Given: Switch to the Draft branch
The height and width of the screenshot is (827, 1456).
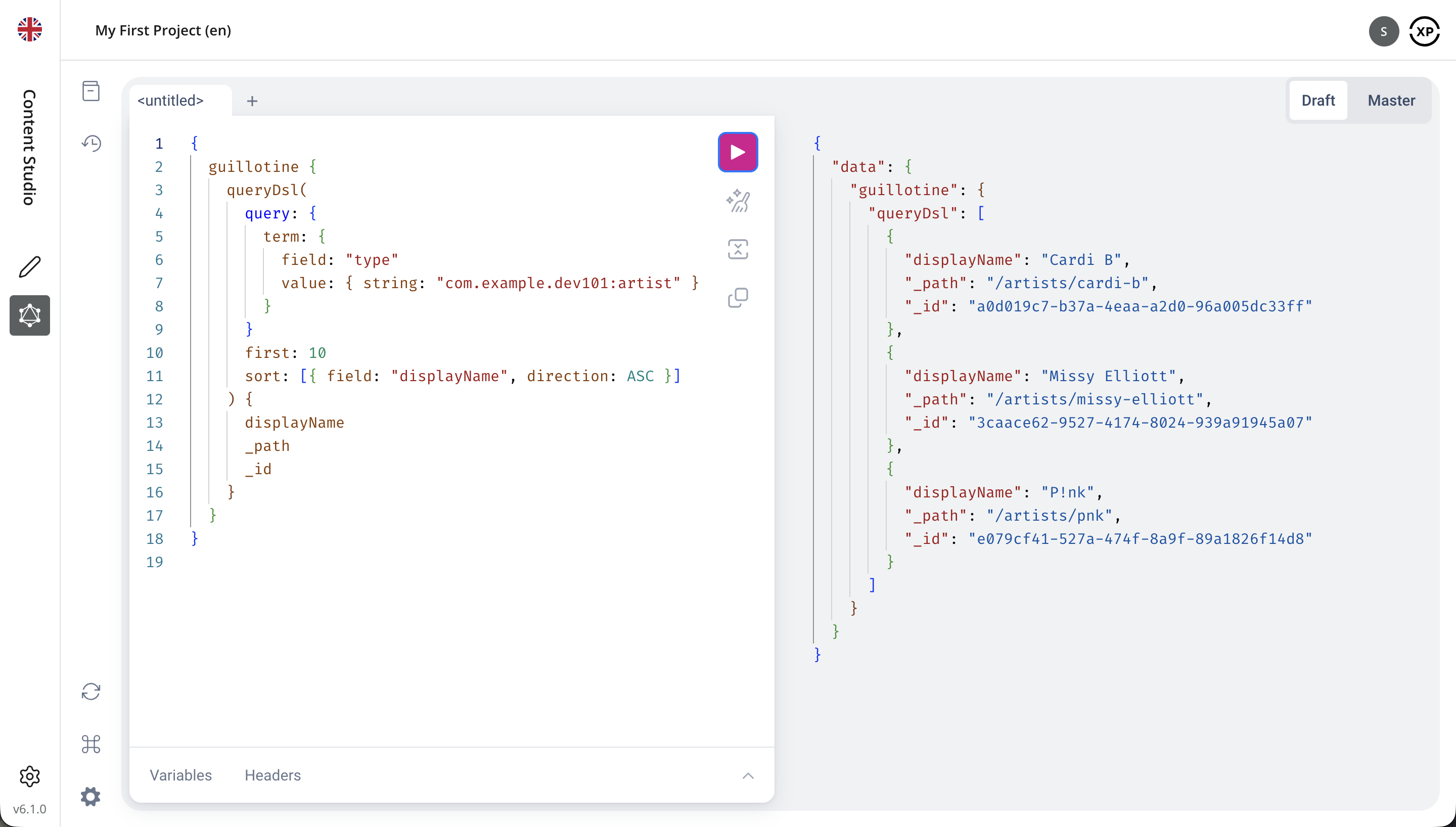Looking at the screenshot, I should pyautogui.click(x=1318, y=101).
